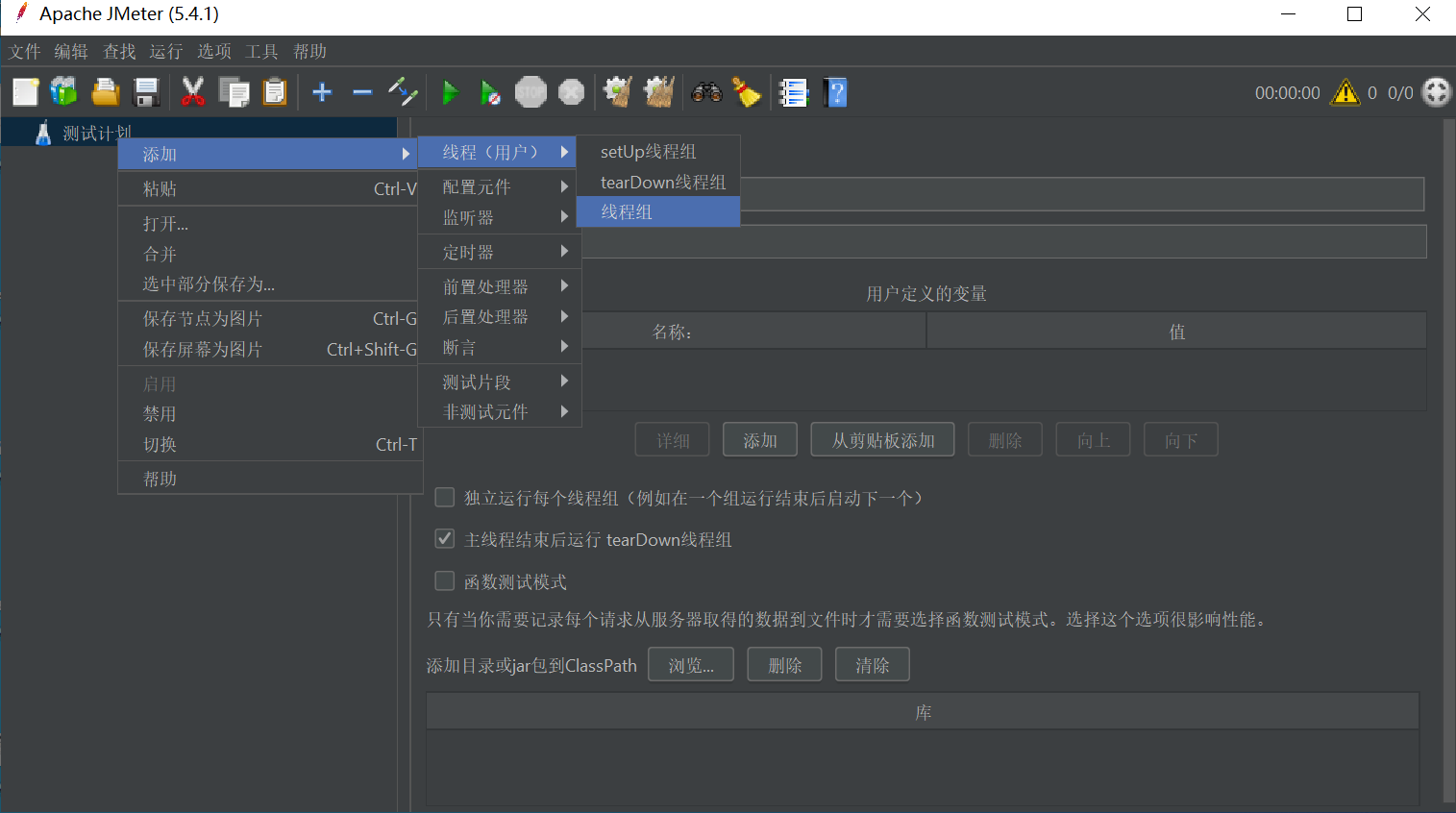
Task: Click the minus Collapse all icon
Action: click(362, 92)
